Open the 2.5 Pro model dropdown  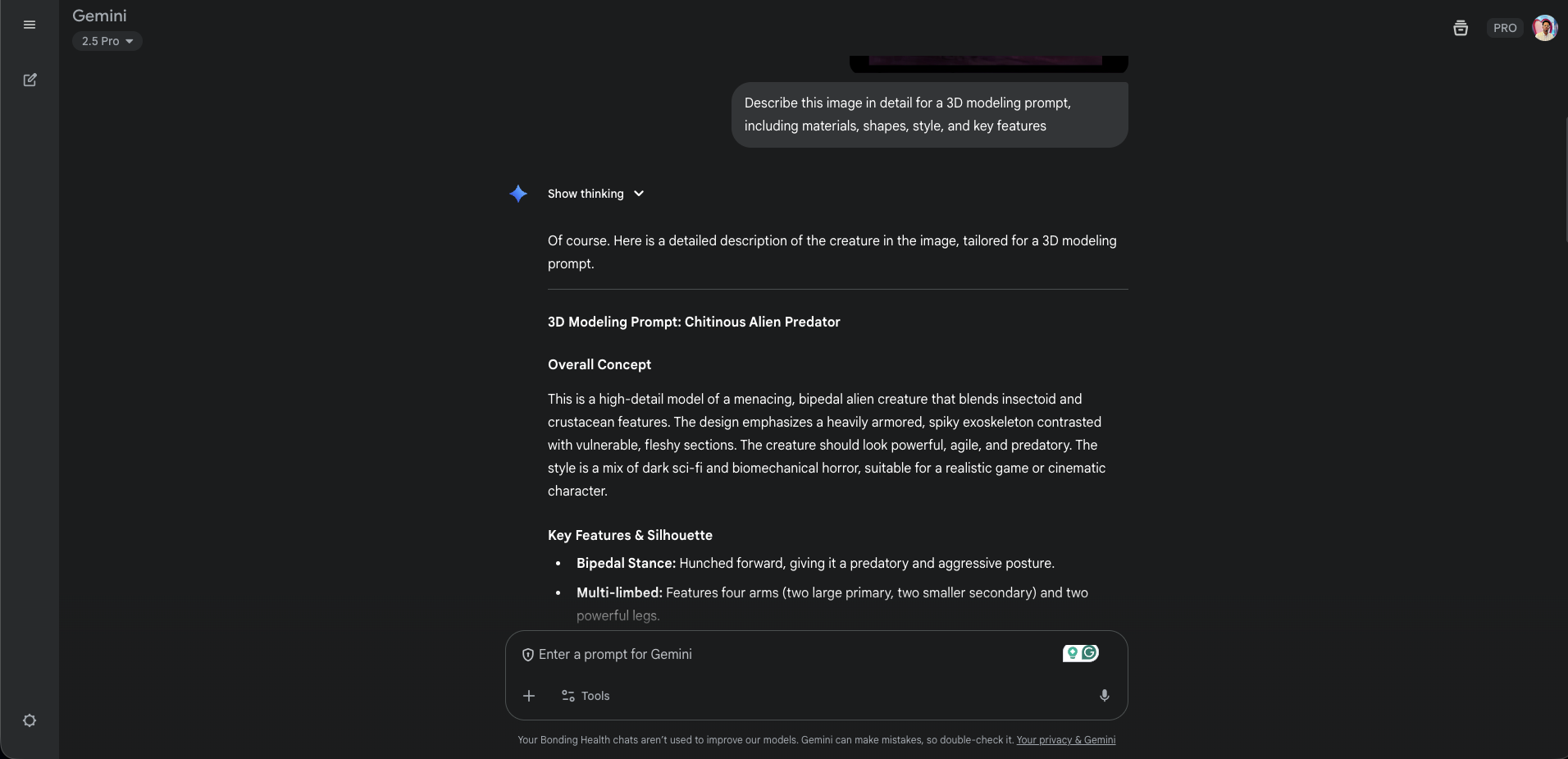[107, 41]
